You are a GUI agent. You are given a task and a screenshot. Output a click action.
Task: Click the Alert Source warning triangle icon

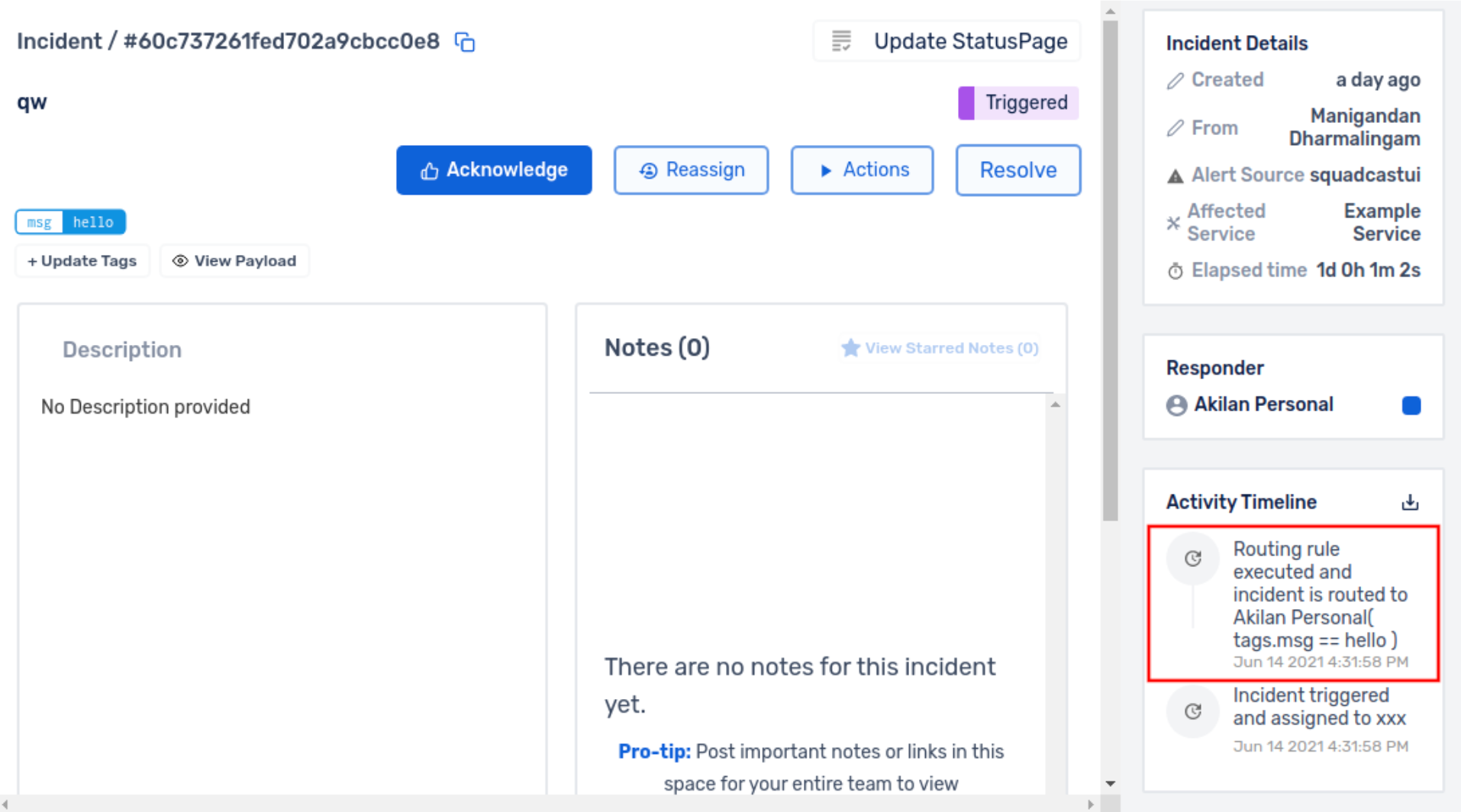click(1174, 175)
